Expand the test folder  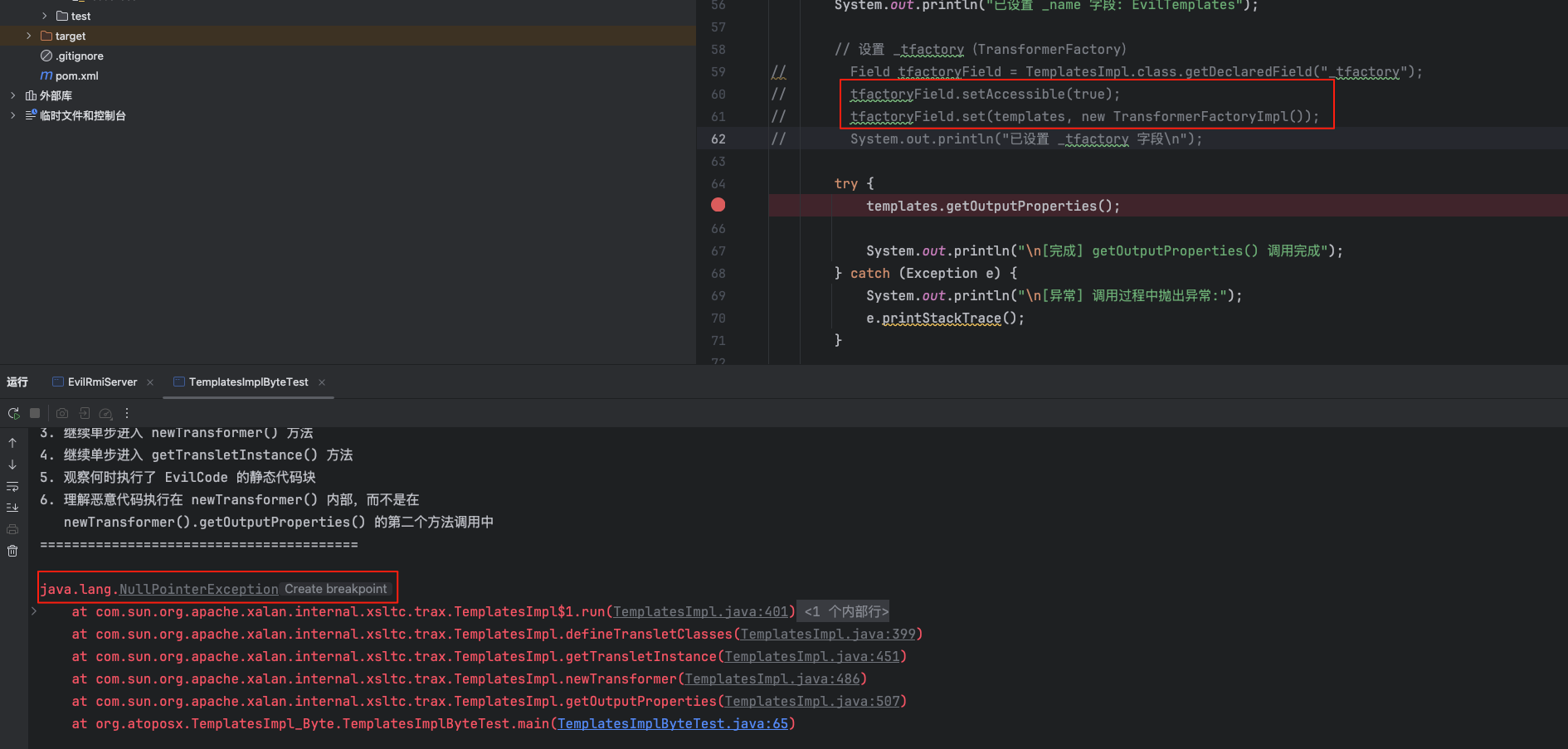pos(44,16)
